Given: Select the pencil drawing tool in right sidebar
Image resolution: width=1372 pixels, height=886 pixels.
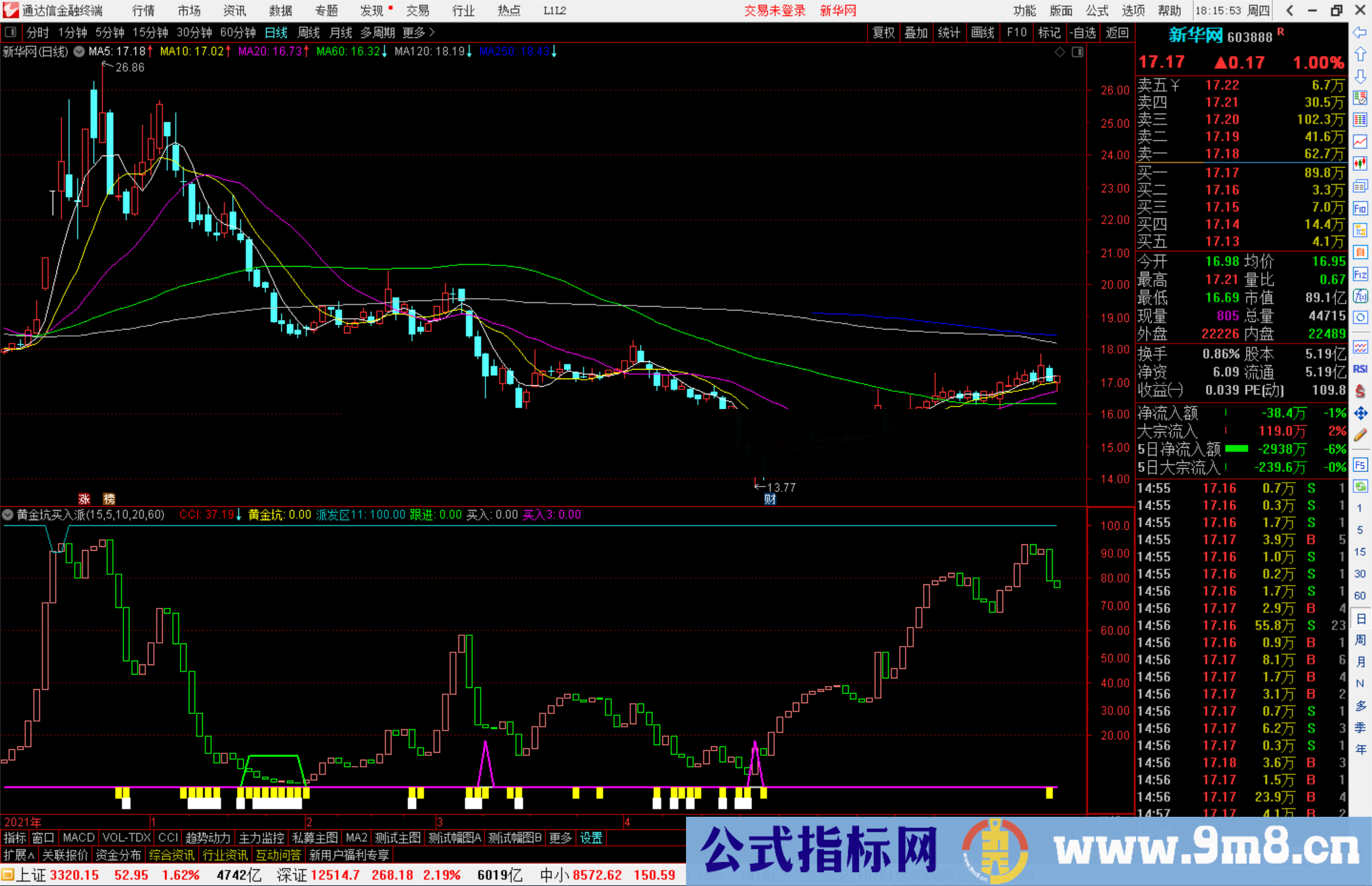Looking at the screenshot, I should tap(1361, 434).
